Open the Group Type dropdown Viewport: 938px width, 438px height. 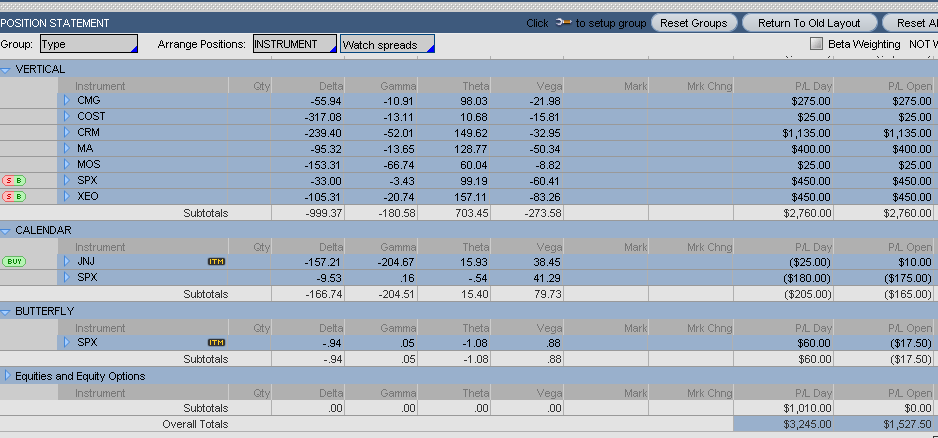[x=88, y=44]
